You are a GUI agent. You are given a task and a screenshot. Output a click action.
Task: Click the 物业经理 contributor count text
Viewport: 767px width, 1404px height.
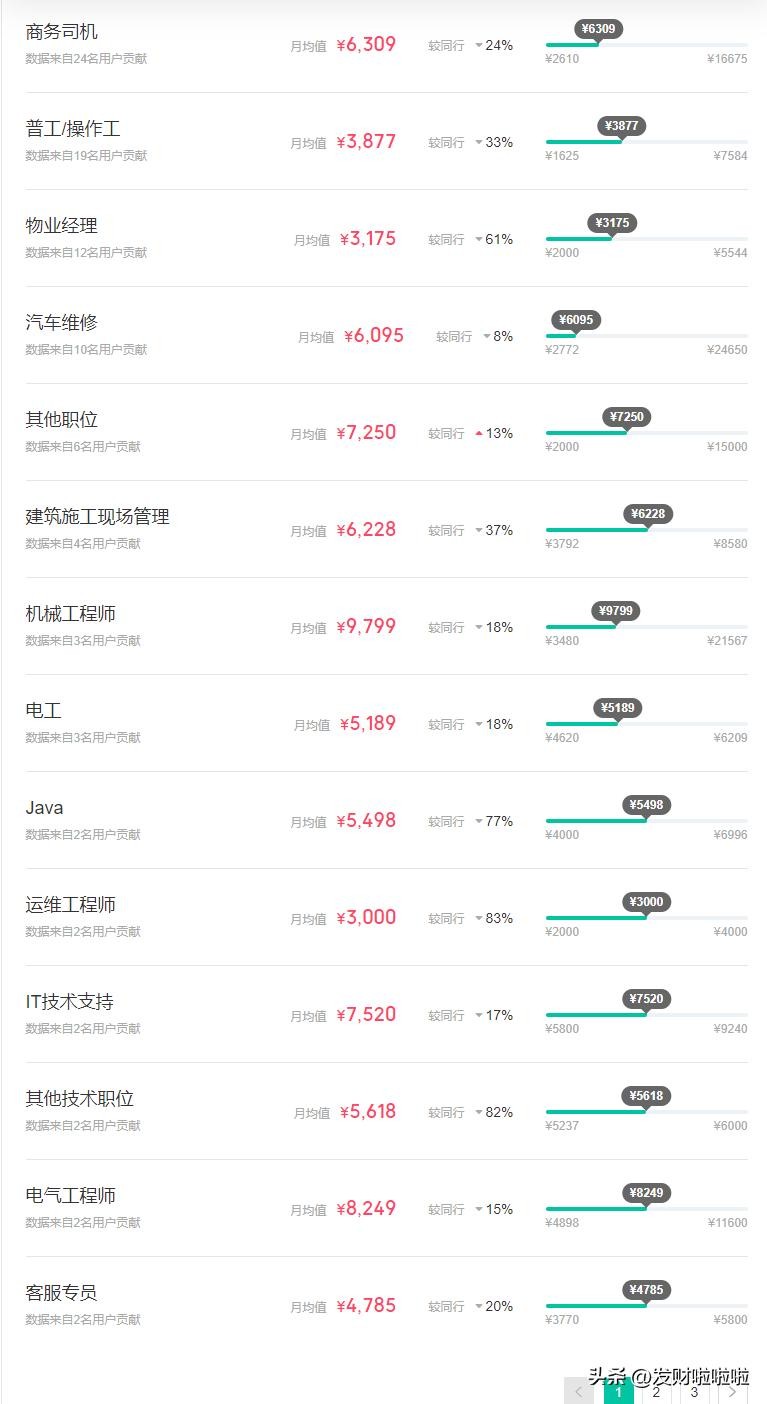point(86,253)
